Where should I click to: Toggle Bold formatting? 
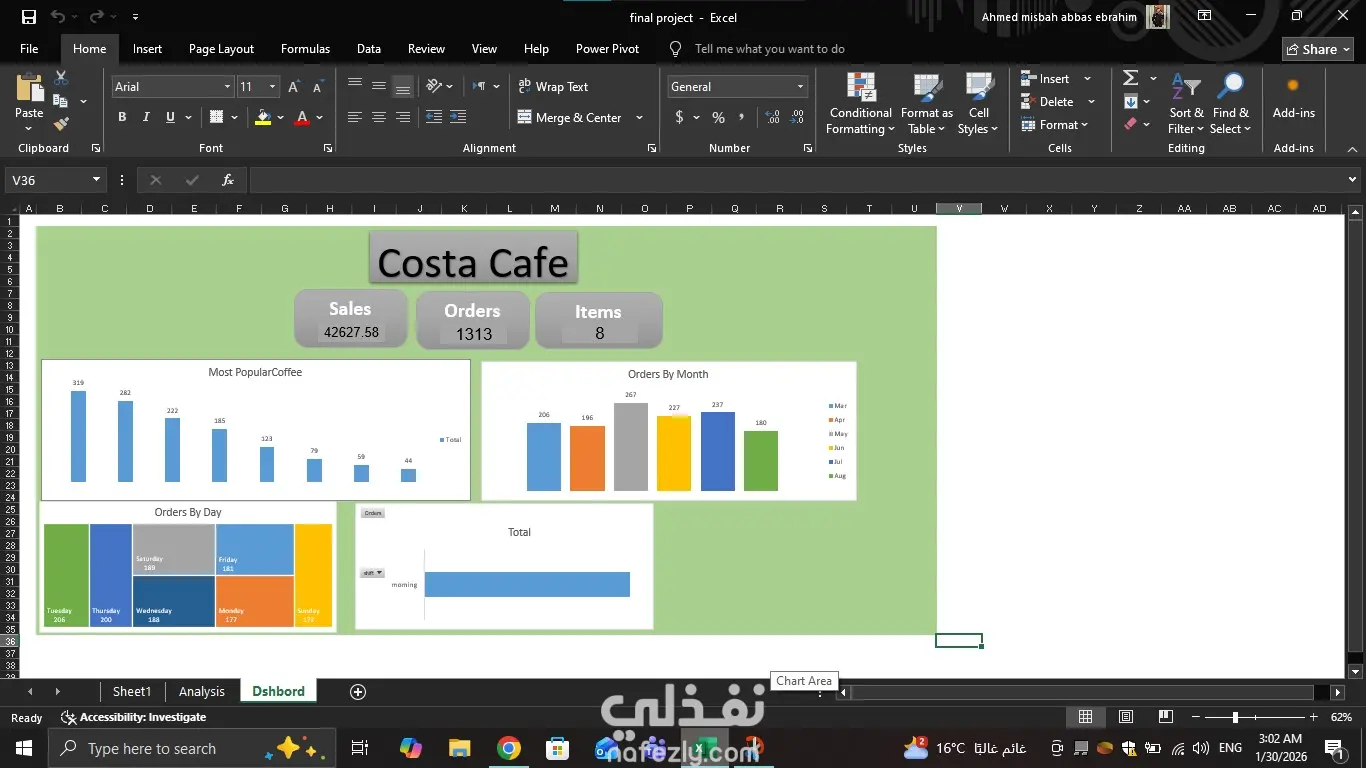tap(122, 117)
